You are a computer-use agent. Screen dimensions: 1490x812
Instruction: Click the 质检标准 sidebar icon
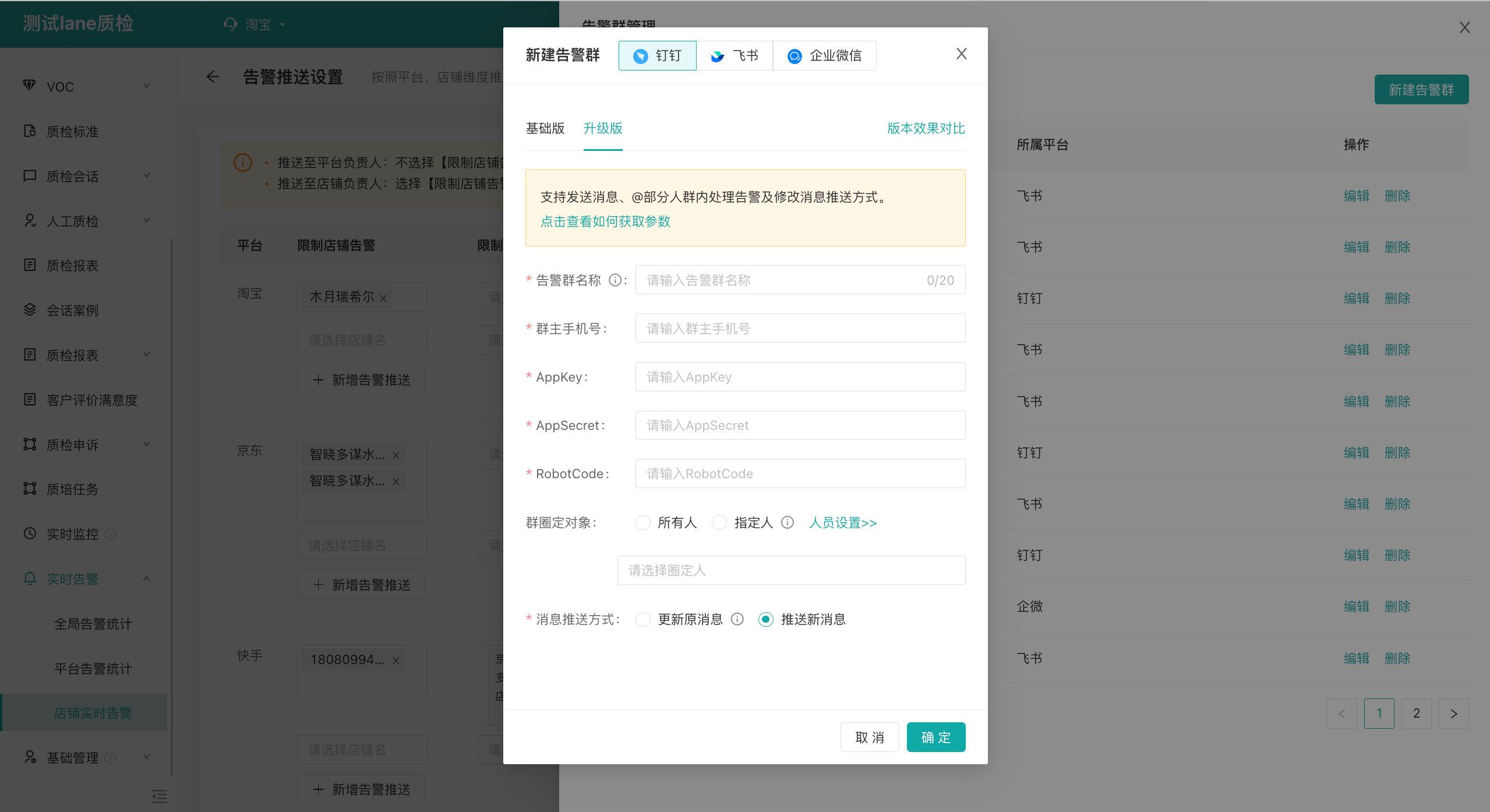pyautogui.click(x=30, y=131)
